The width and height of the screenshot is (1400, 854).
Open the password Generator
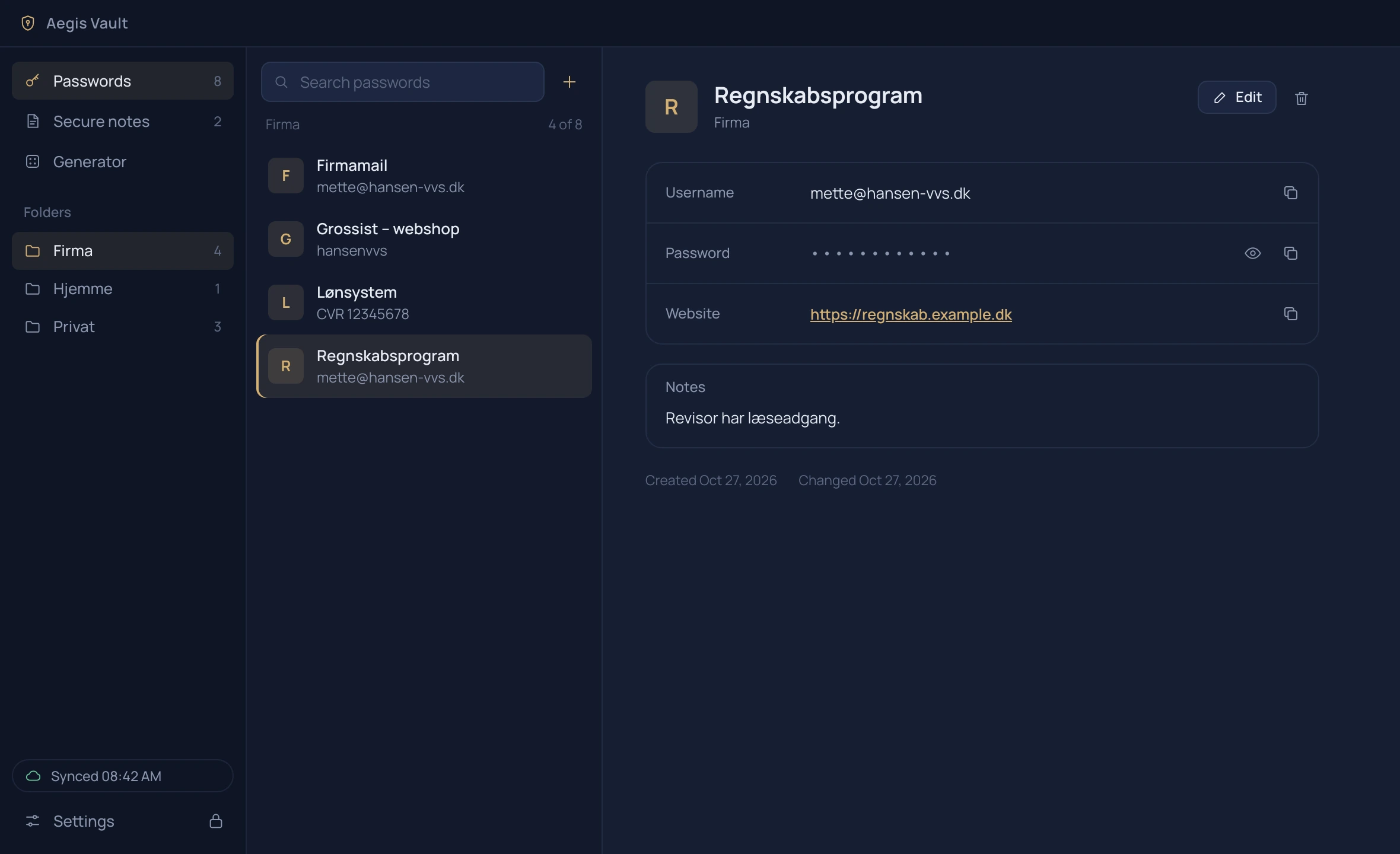coord(123,161)
